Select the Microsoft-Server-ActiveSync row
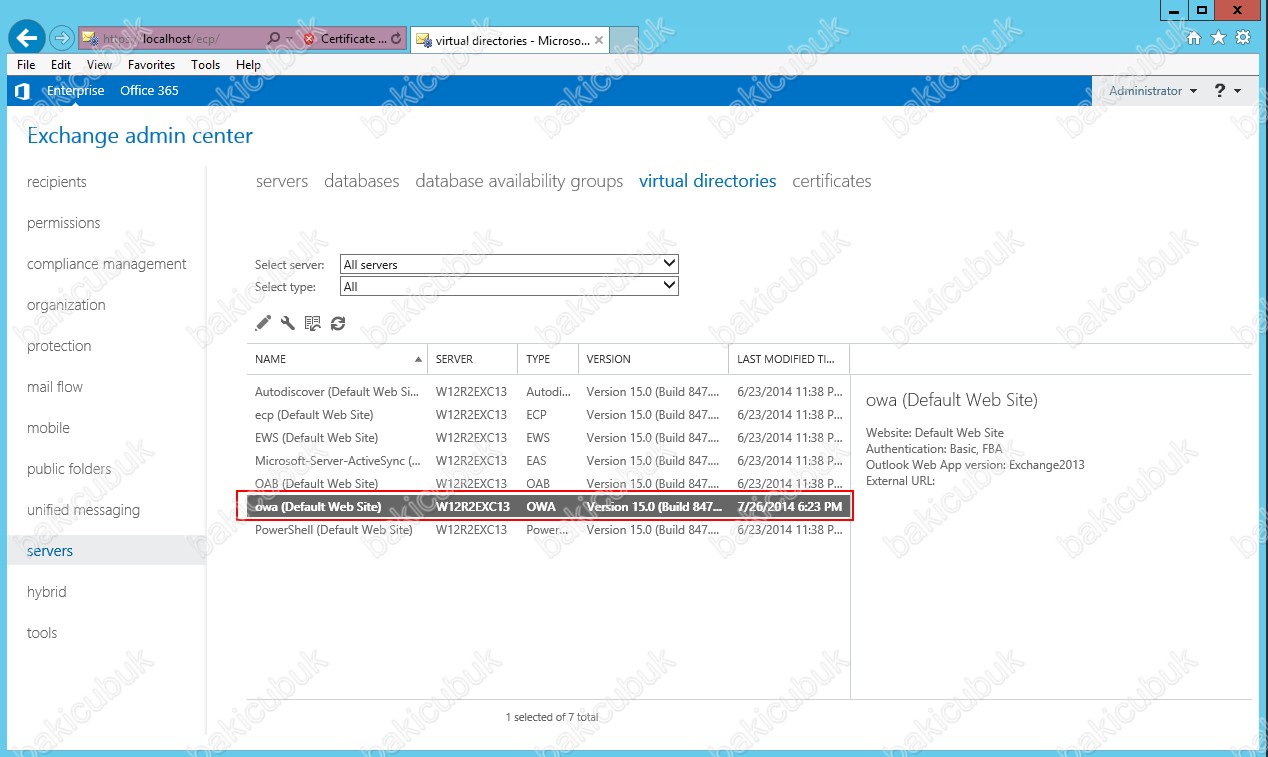Image resolution: width=1268 pixels, height=757 pixels. [548, 461]
